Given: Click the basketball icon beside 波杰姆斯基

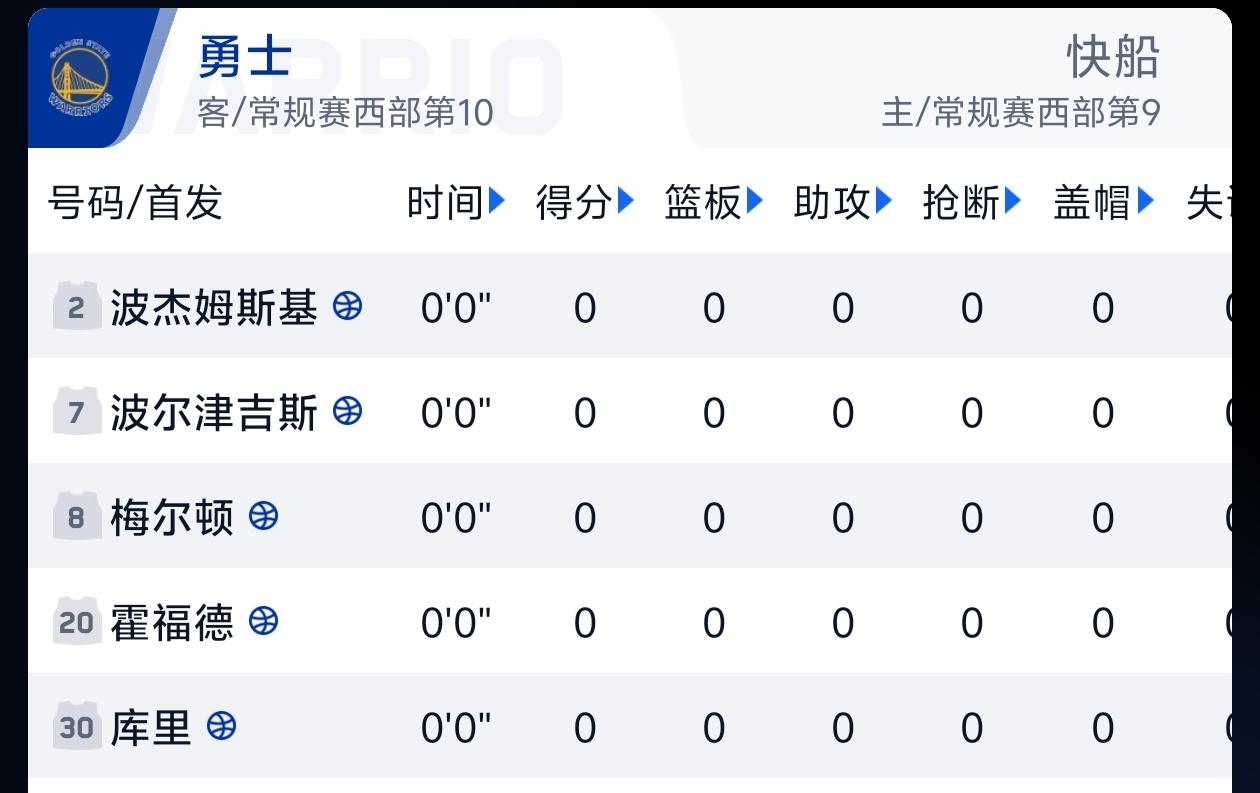Looking at the screenshot, I should pos(346,307).
